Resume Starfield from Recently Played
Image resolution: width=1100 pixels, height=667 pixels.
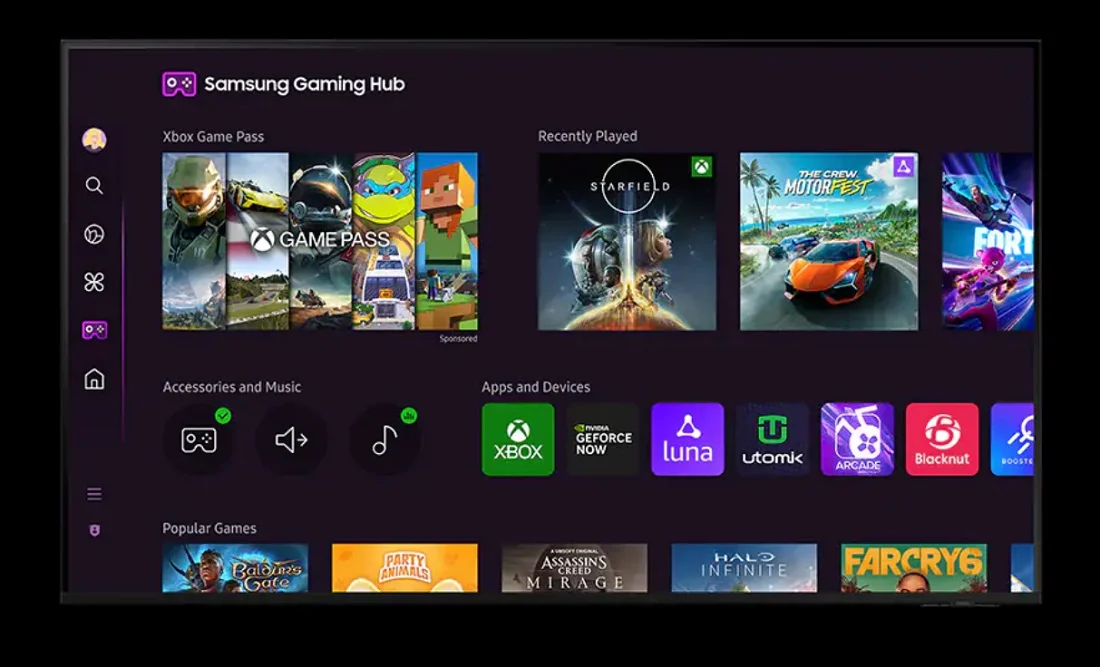click(627, 241)
